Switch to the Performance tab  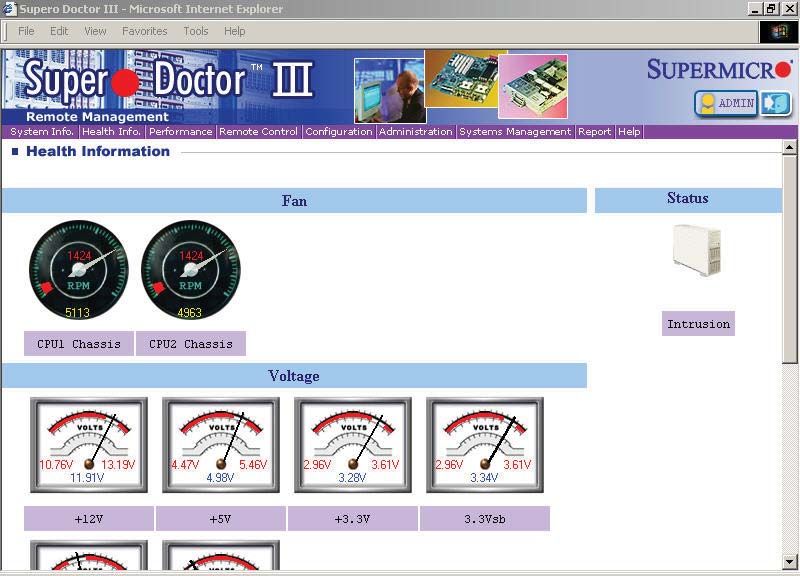181,132
